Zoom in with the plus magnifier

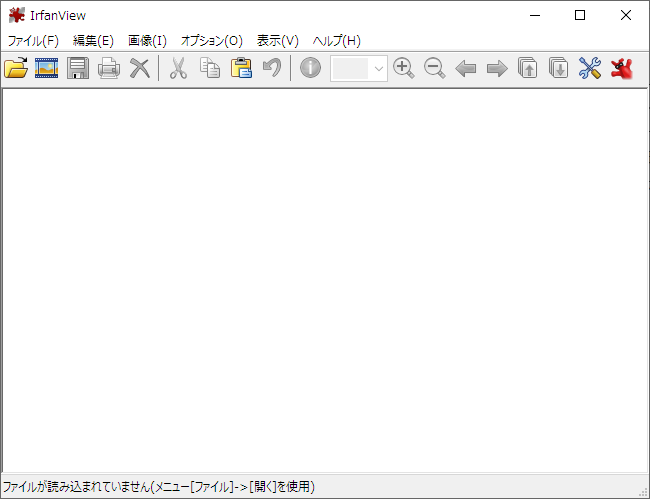(x=404, y=68)
